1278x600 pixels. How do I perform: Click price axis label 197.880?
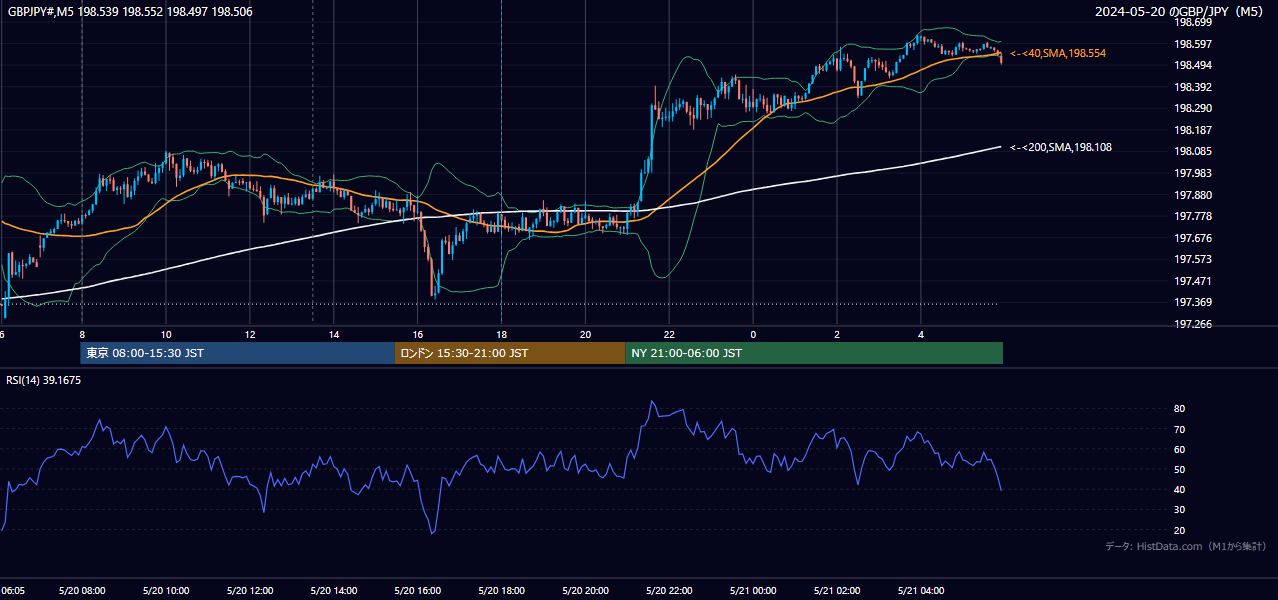(x=1193, y=195)
